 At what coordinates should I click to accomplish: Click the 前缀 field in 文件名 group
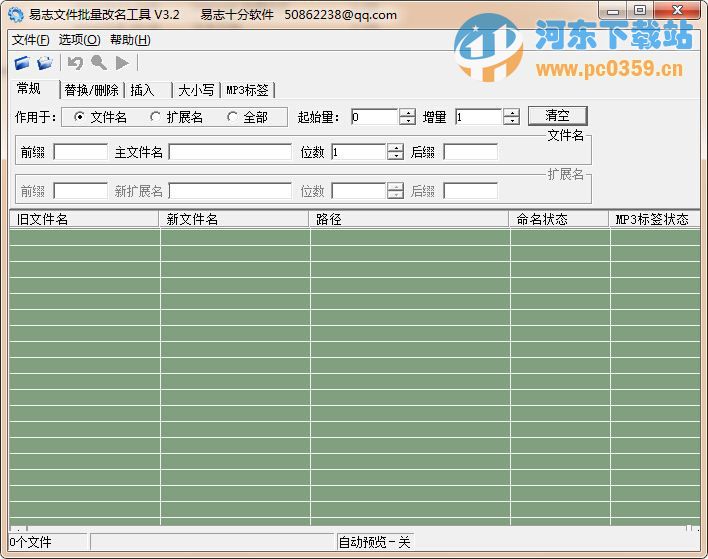click(80, 152)
